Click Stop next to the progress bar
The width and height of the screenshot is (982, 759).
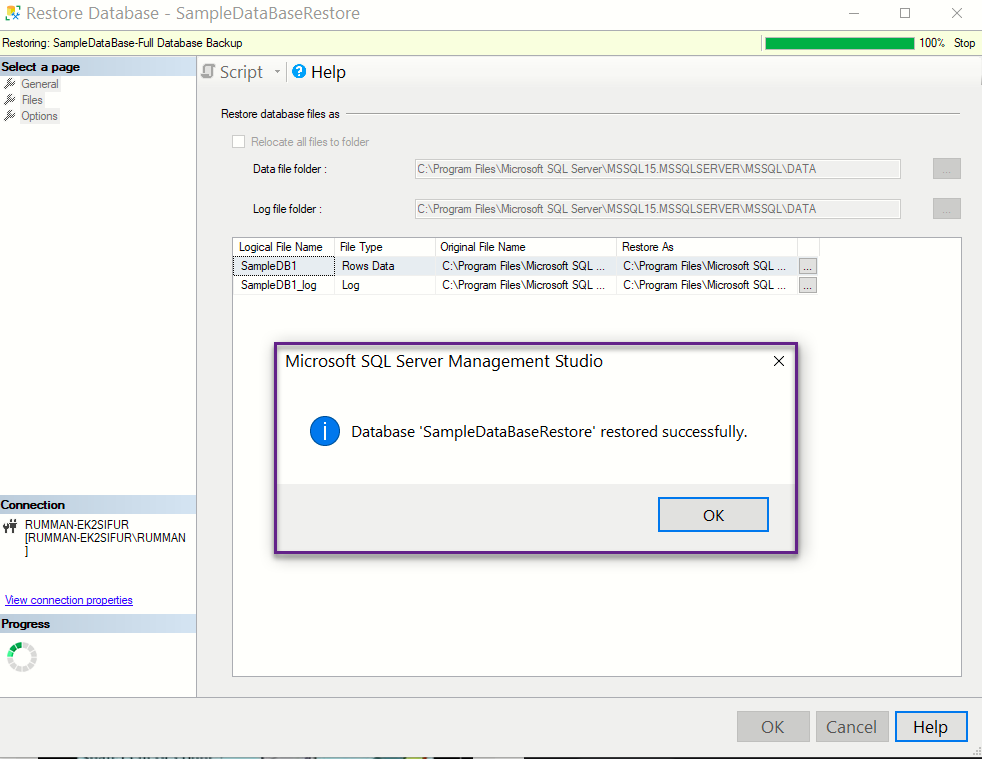[963, 42]
